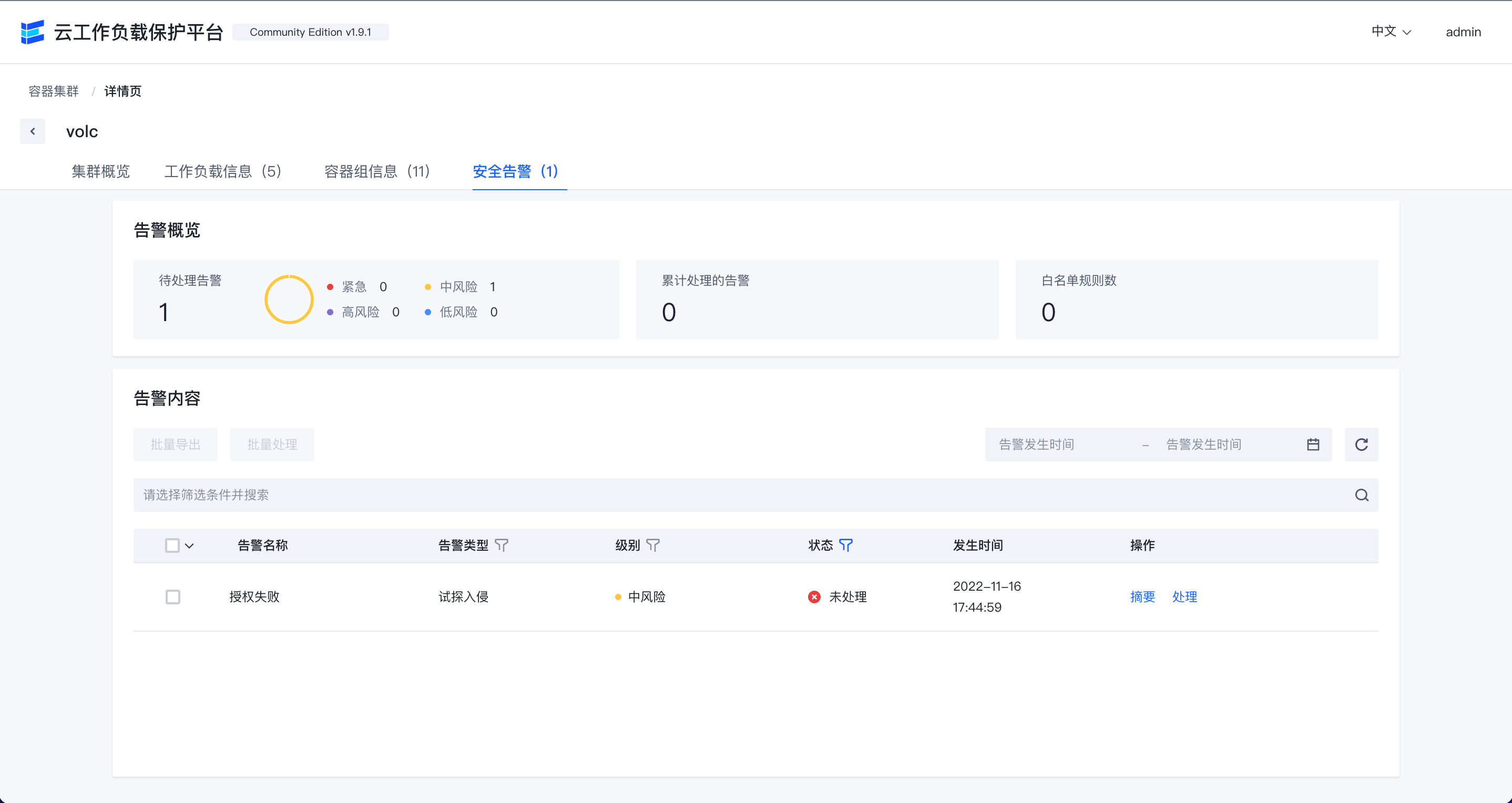Viewport: 1512px width, 803px height.
Task: Click the 容器集群 breadcrumb link
Action: 54,91
